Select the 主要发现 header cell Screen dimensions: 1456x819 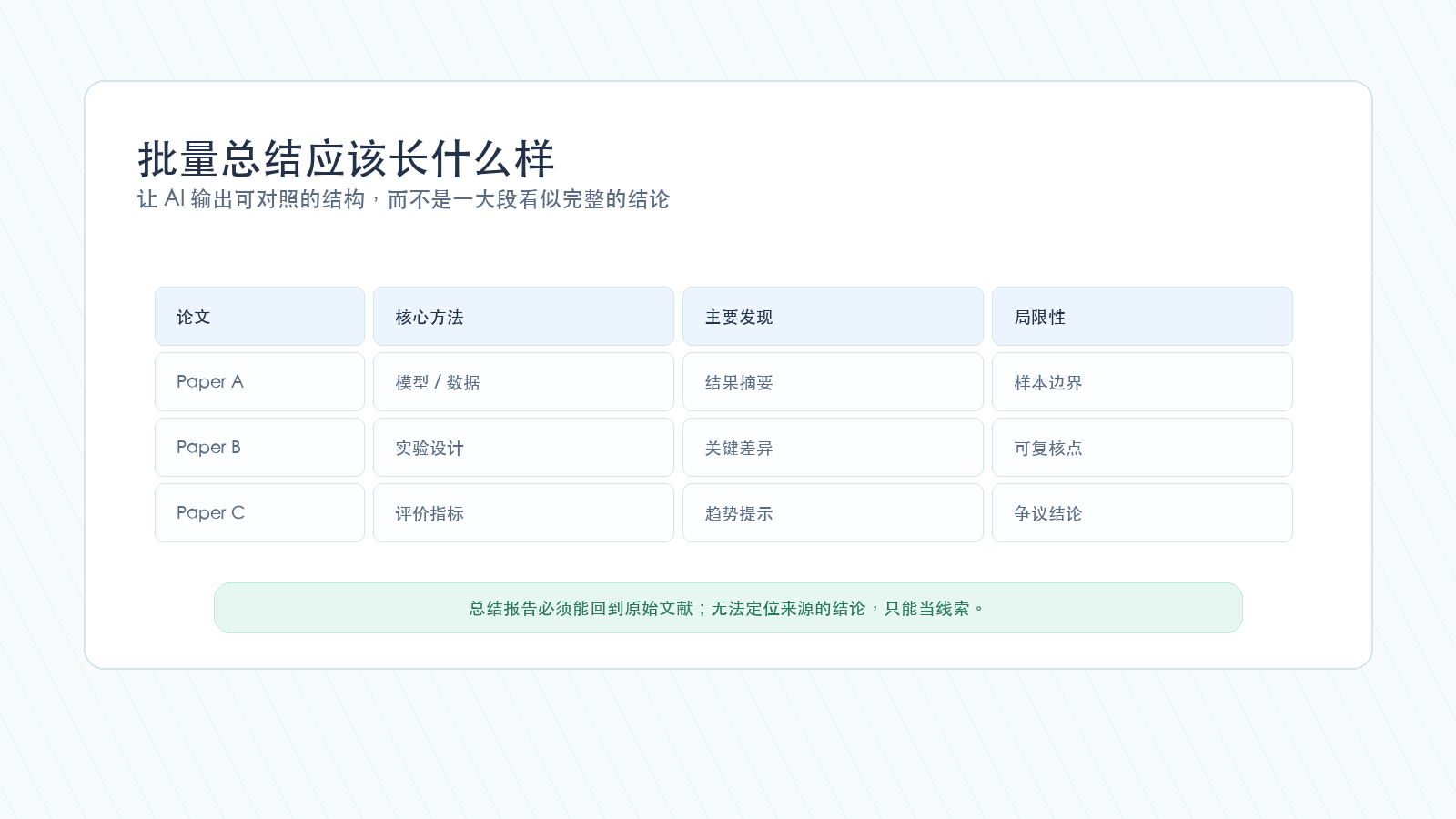833,317
